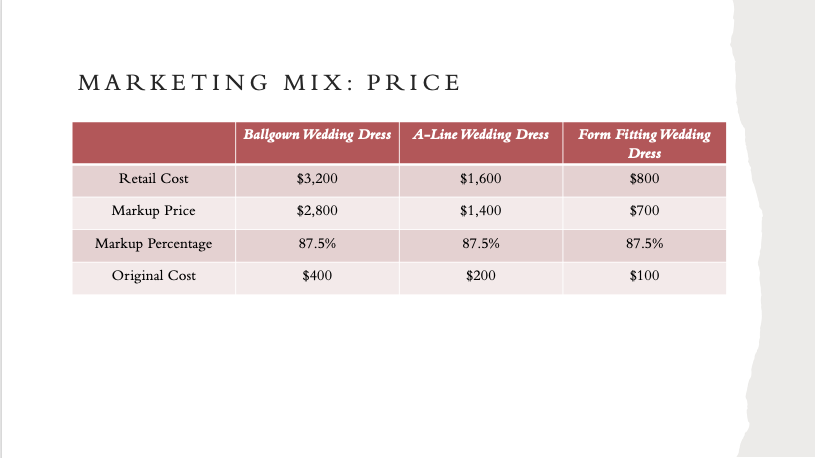815x458 pixels.
Task: Select the Markup Percentage row label
Action: click(153, 243)
